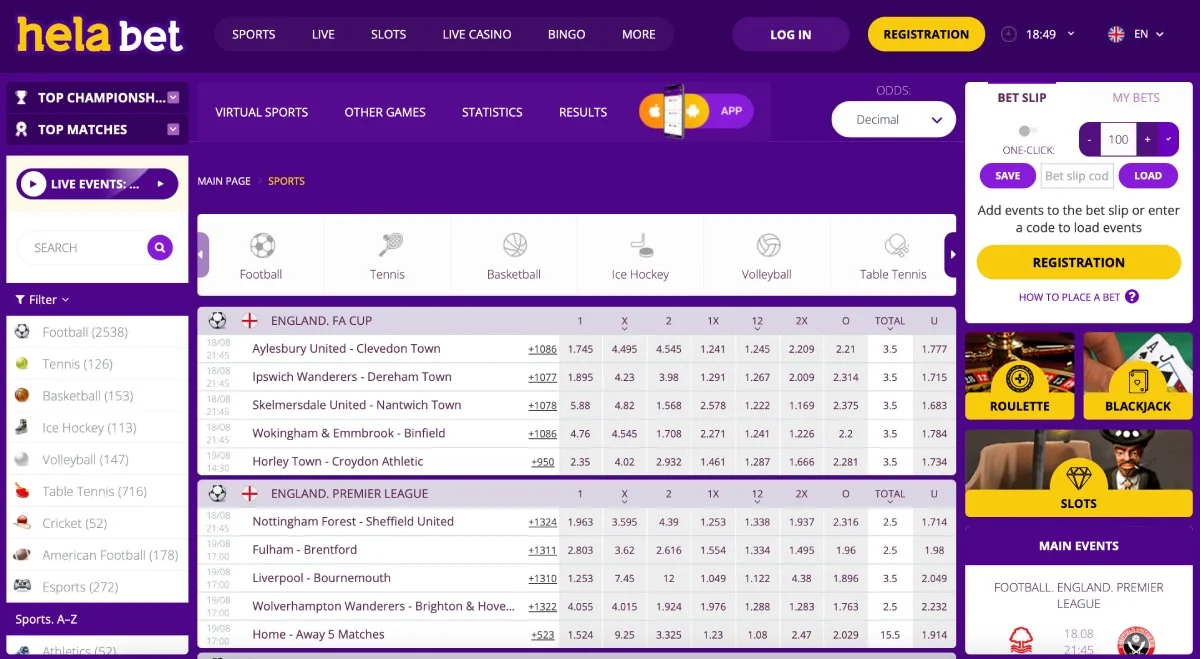Open the Live menu item
This screenshot has width=1200, height=659.
click(323, 34)
